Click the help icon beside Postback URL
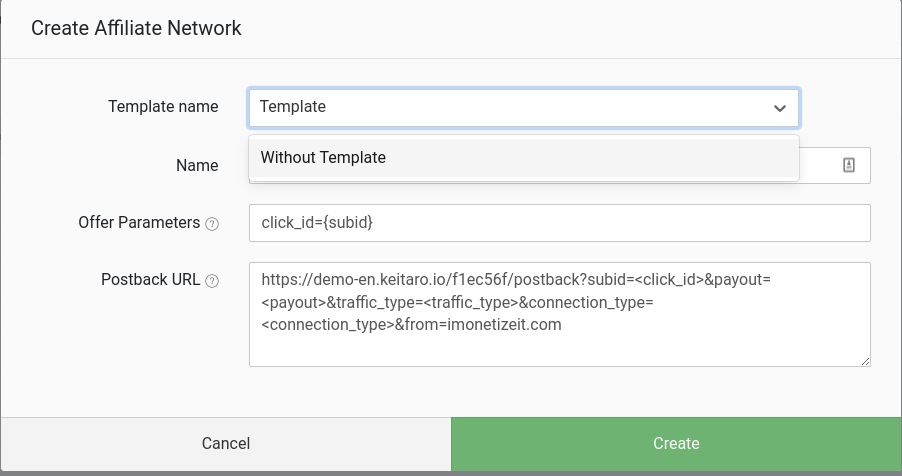Viewport: 902px width, 476px height. coord(212,281)
